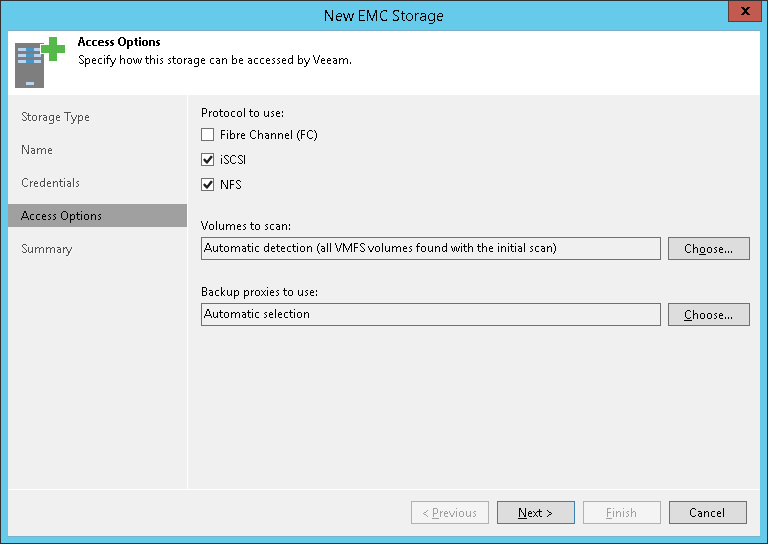Select the Name wizard step
The height and width of the screenshot is (544, 768).
37,150
